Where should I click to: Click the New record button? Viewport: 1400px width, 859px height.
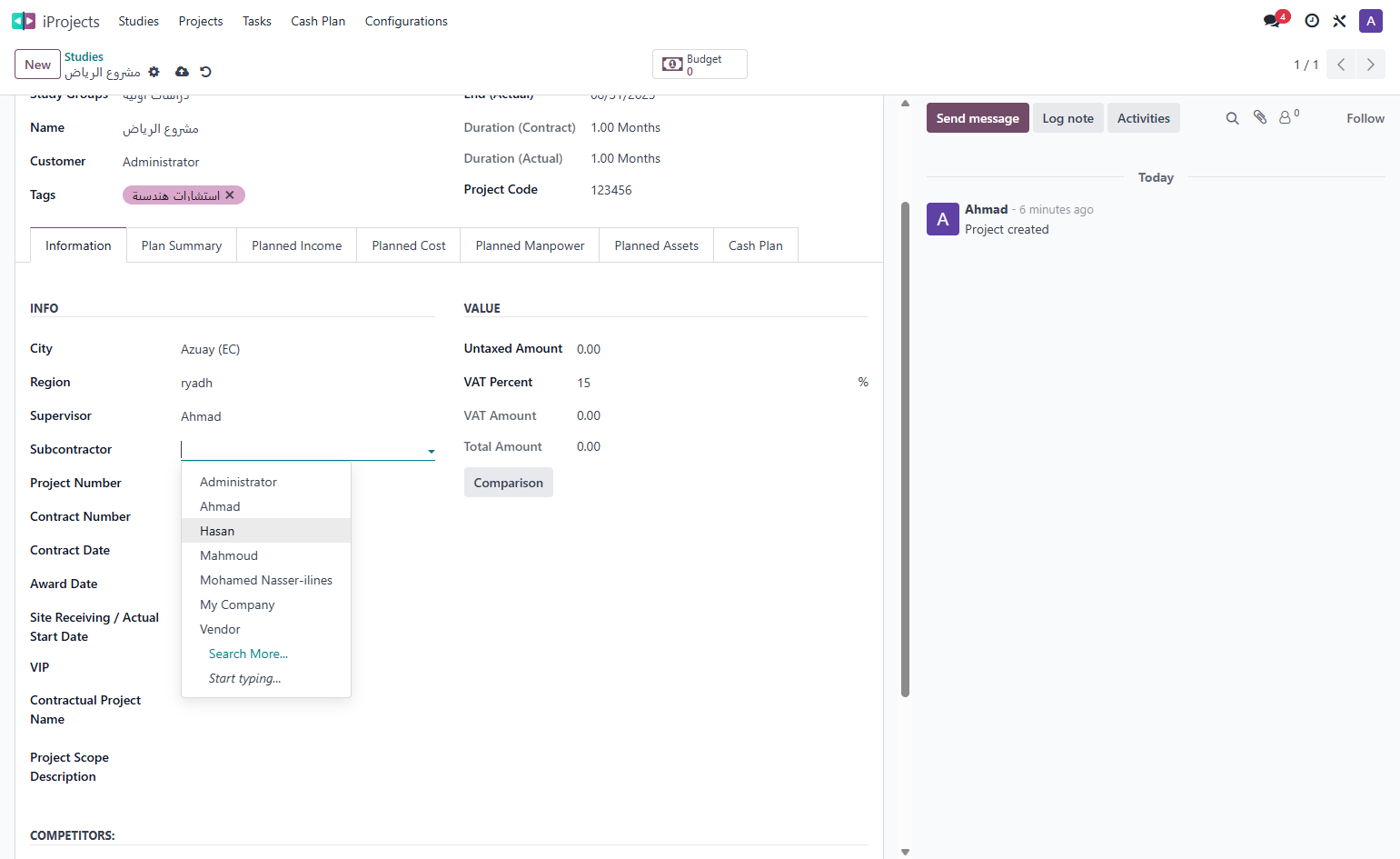coord(37,65)
